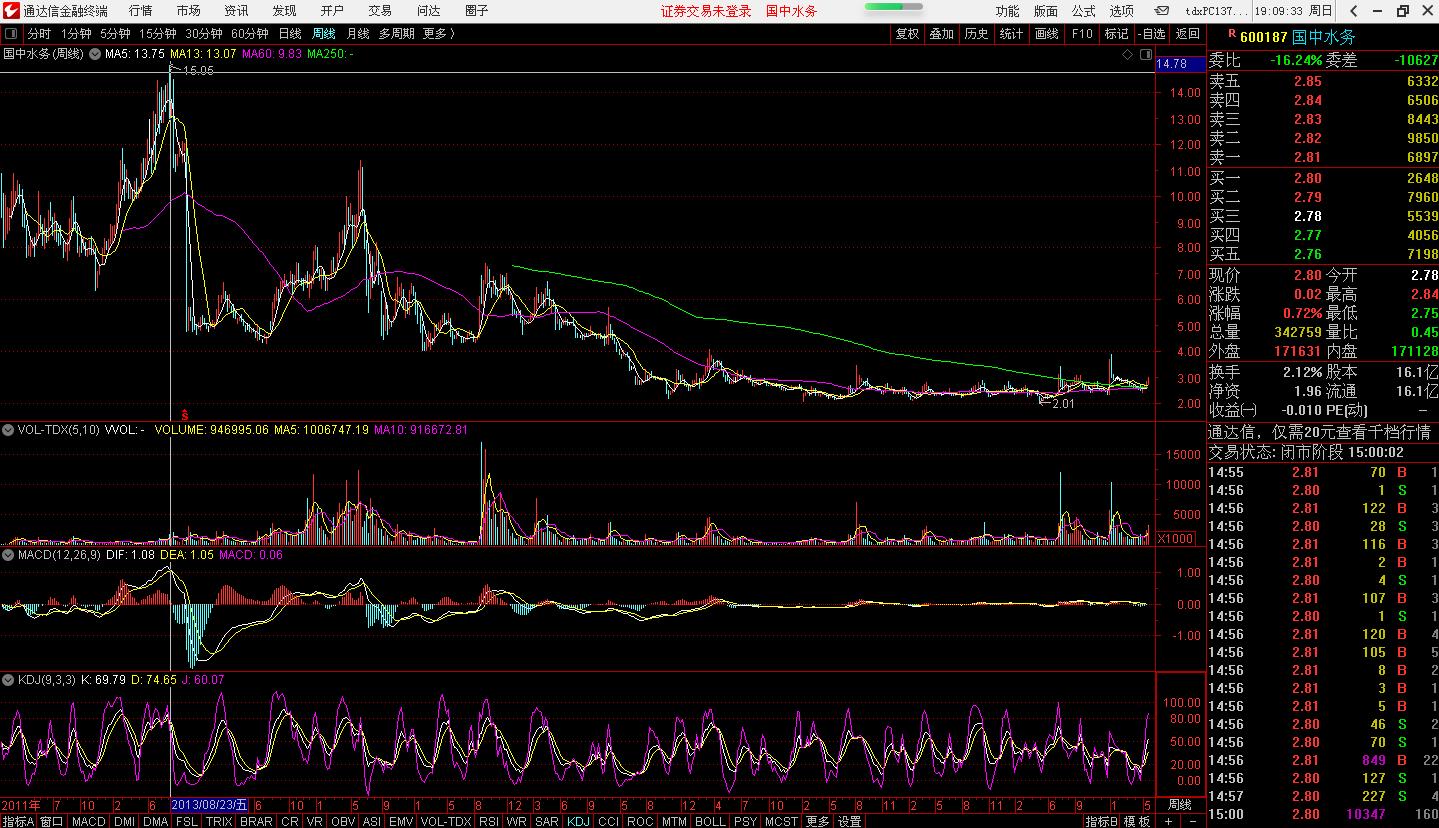Select the MACD indicator tab at bottom

pyautogui.click(x=88, y=821)
